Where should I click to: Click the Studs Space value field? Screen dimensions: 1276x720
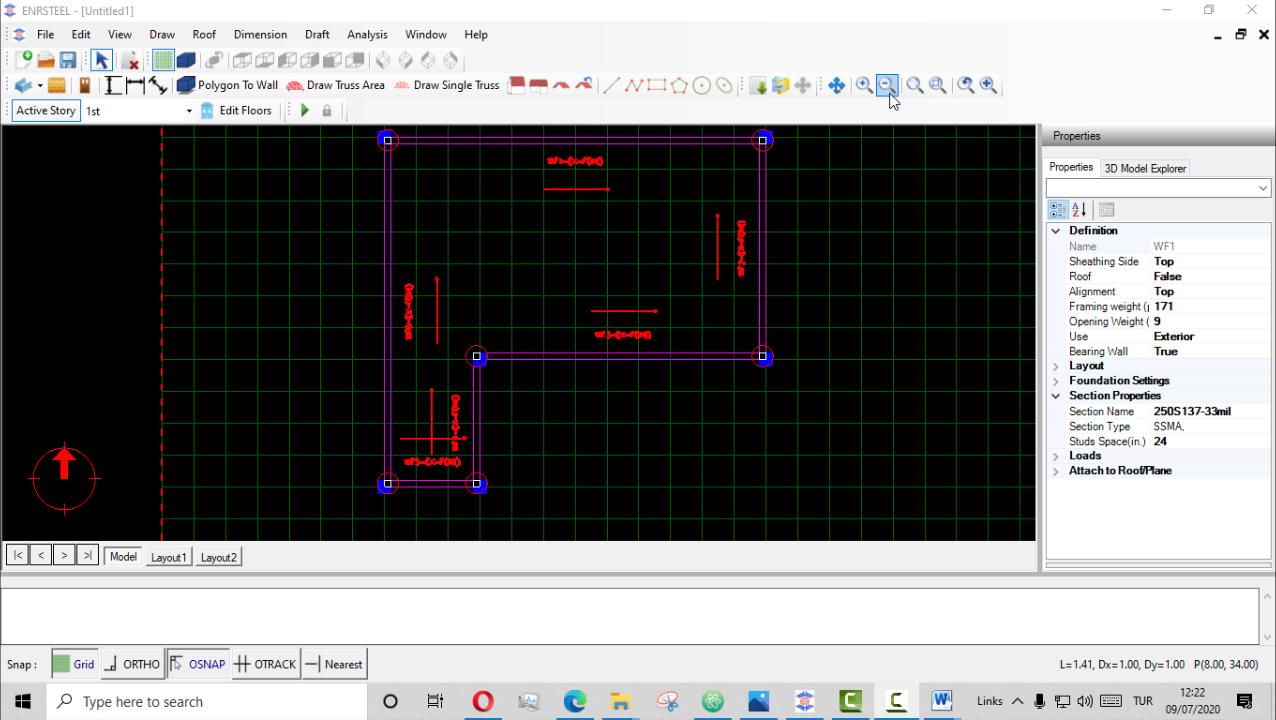click(x=1208, y=441)
